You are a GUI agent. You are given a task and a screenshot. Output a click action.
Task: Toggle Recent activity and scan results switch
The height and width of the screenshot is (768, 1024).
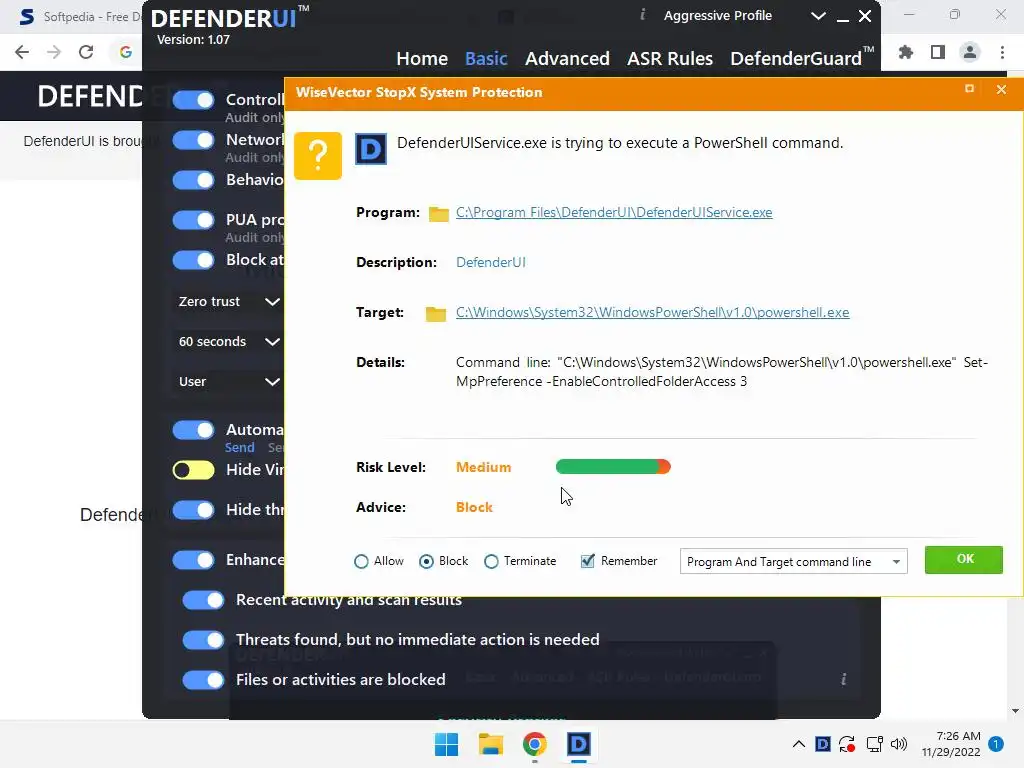point(203,600)
